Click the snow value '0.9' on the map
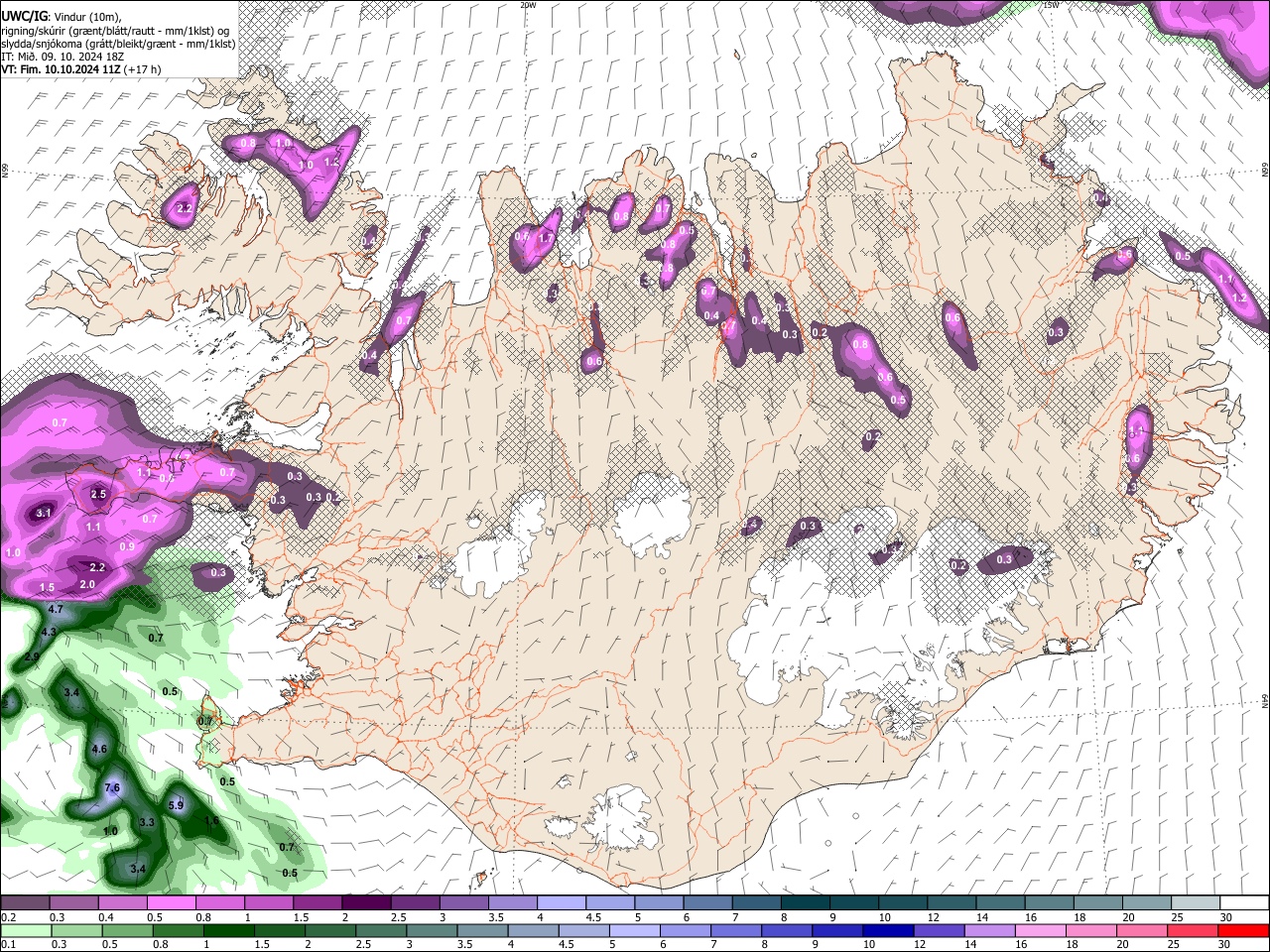1270x952 pixels. coord(127,546)
